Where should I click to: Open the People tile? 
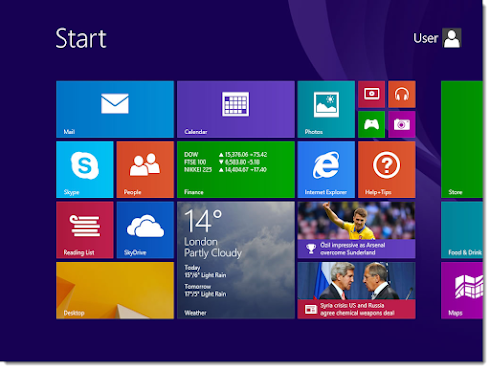click(x=145, y=169)
